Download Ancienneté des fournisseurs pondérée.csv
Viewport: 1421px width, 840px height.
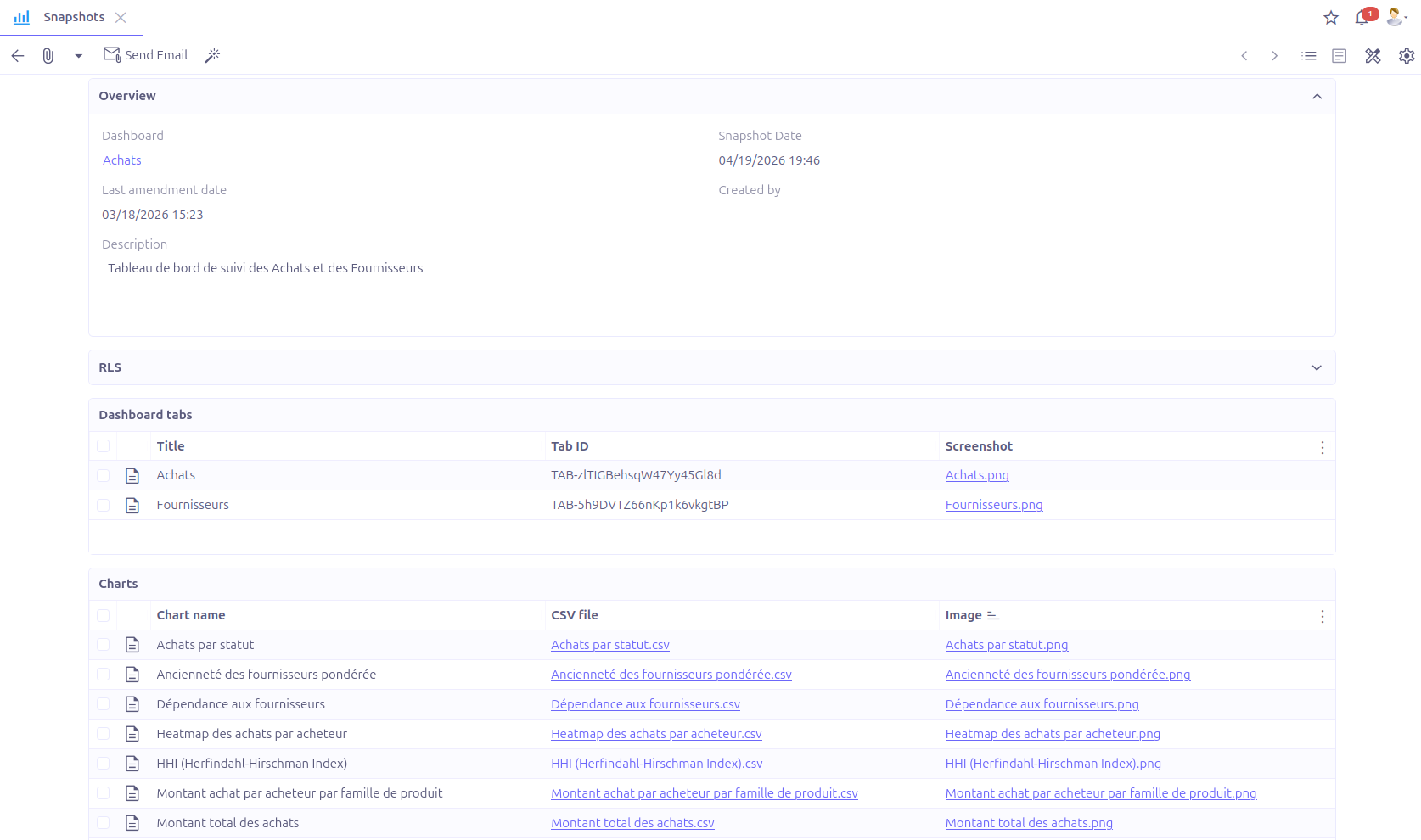(x=671, y=675)
